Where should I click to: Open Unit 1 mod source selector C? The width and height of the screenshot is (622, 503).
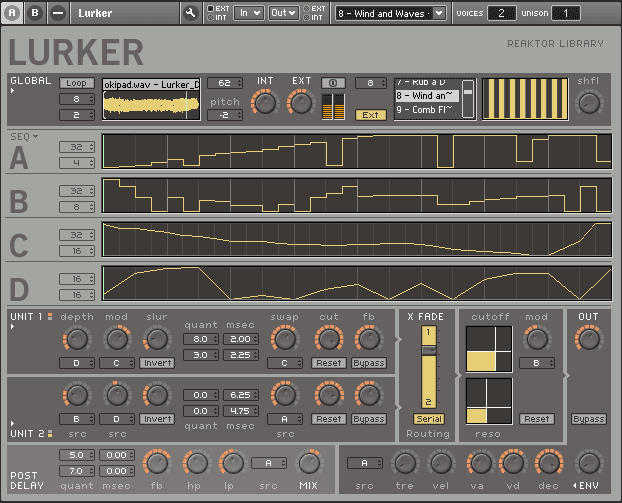coord(117,363)
